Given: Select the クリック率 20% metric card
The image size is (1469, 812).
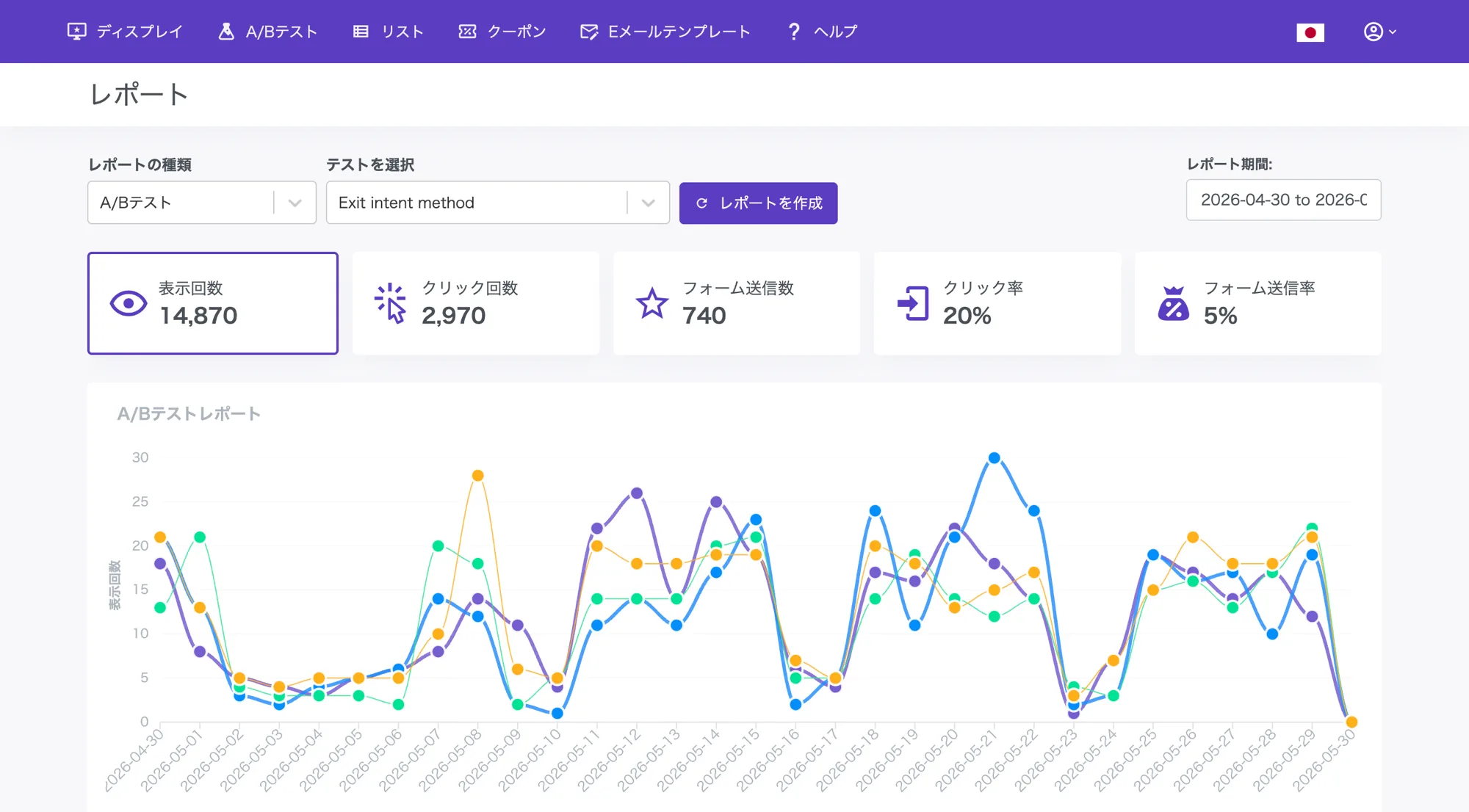Looking at the screenshot, I should [x=997, y=303].
